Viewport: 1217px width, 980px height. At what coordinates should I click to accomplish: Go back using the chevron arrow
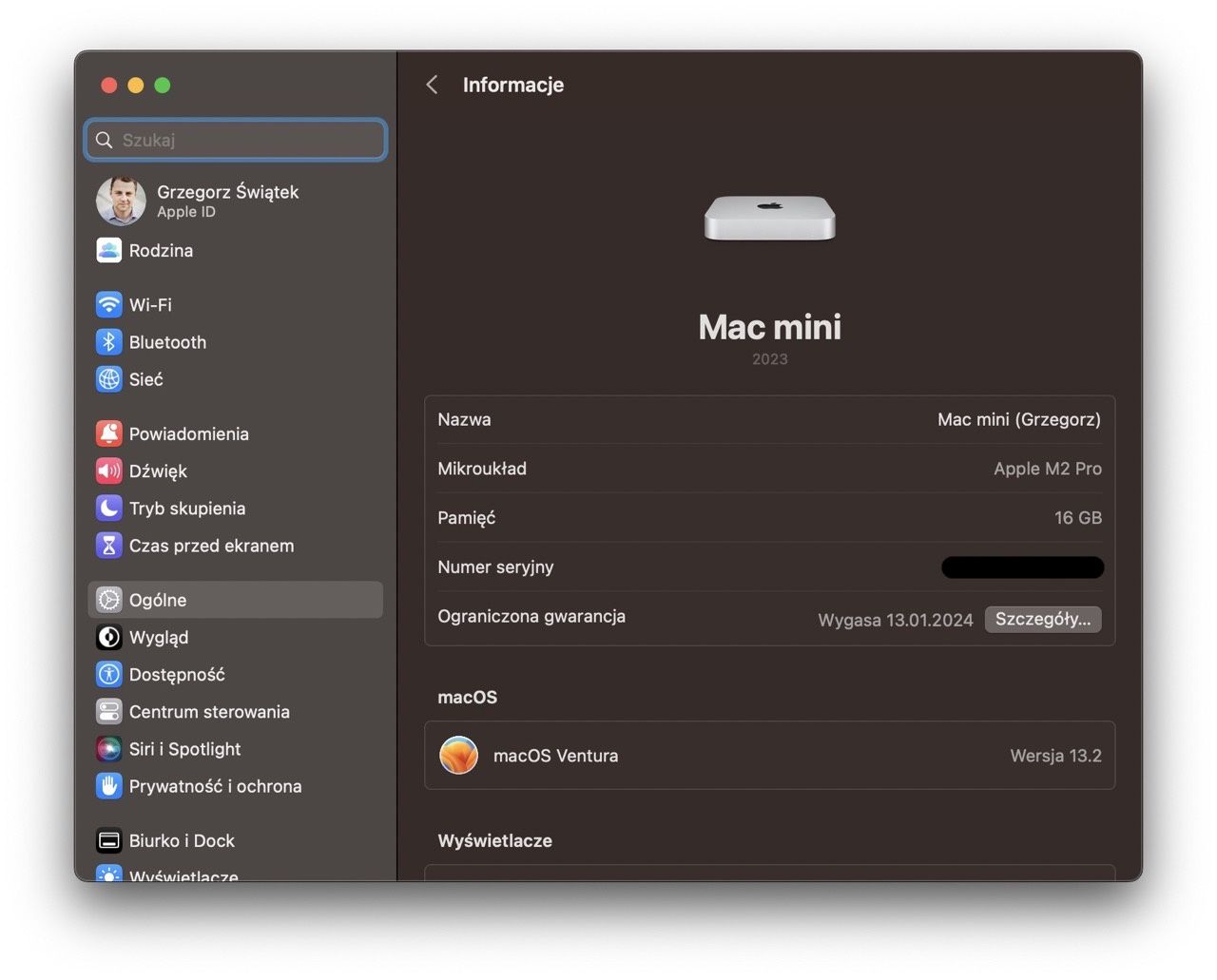432,85
